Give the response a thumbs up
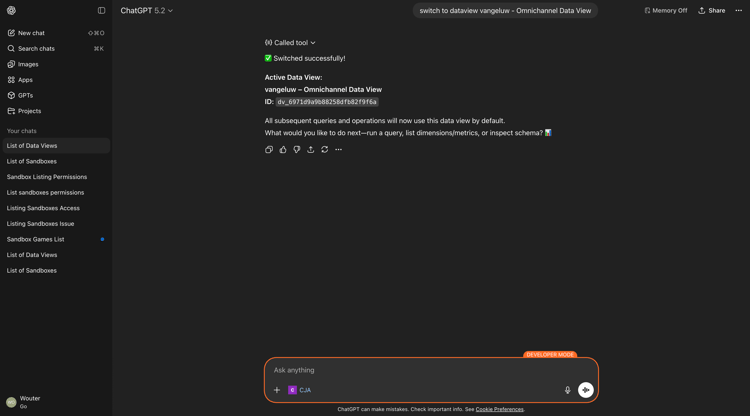 pyautogui.click(x=283, y=150)
